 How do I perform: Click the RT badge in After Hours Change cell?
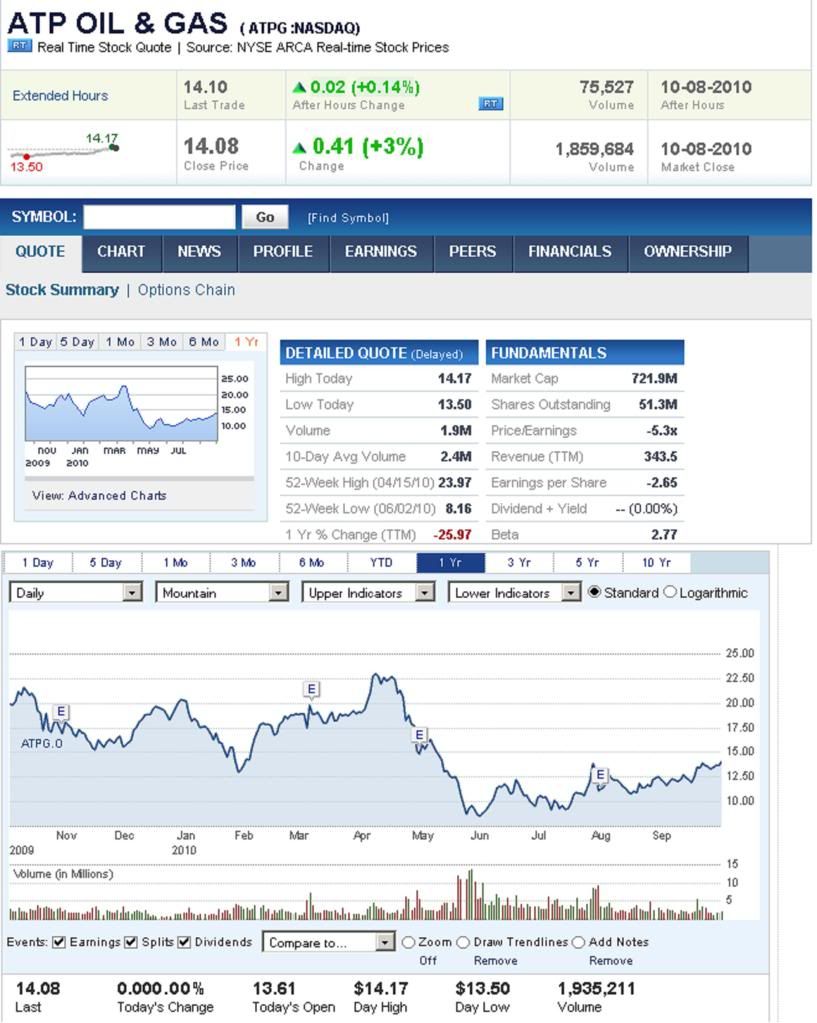[x=491, y=103]
